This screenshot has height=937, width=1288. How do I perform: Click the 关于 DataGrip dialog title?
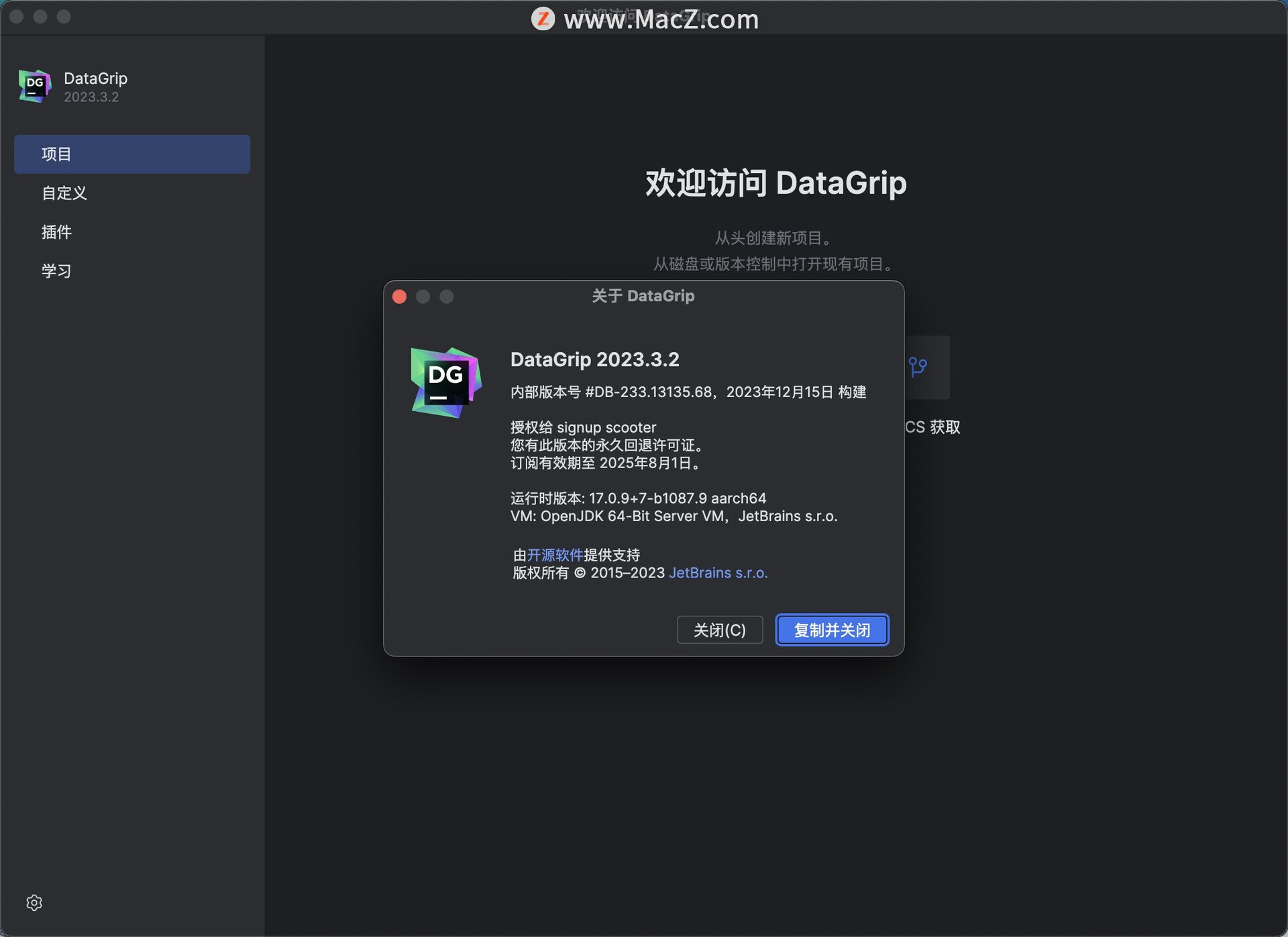pyautogui.click(x=643, y=296)
